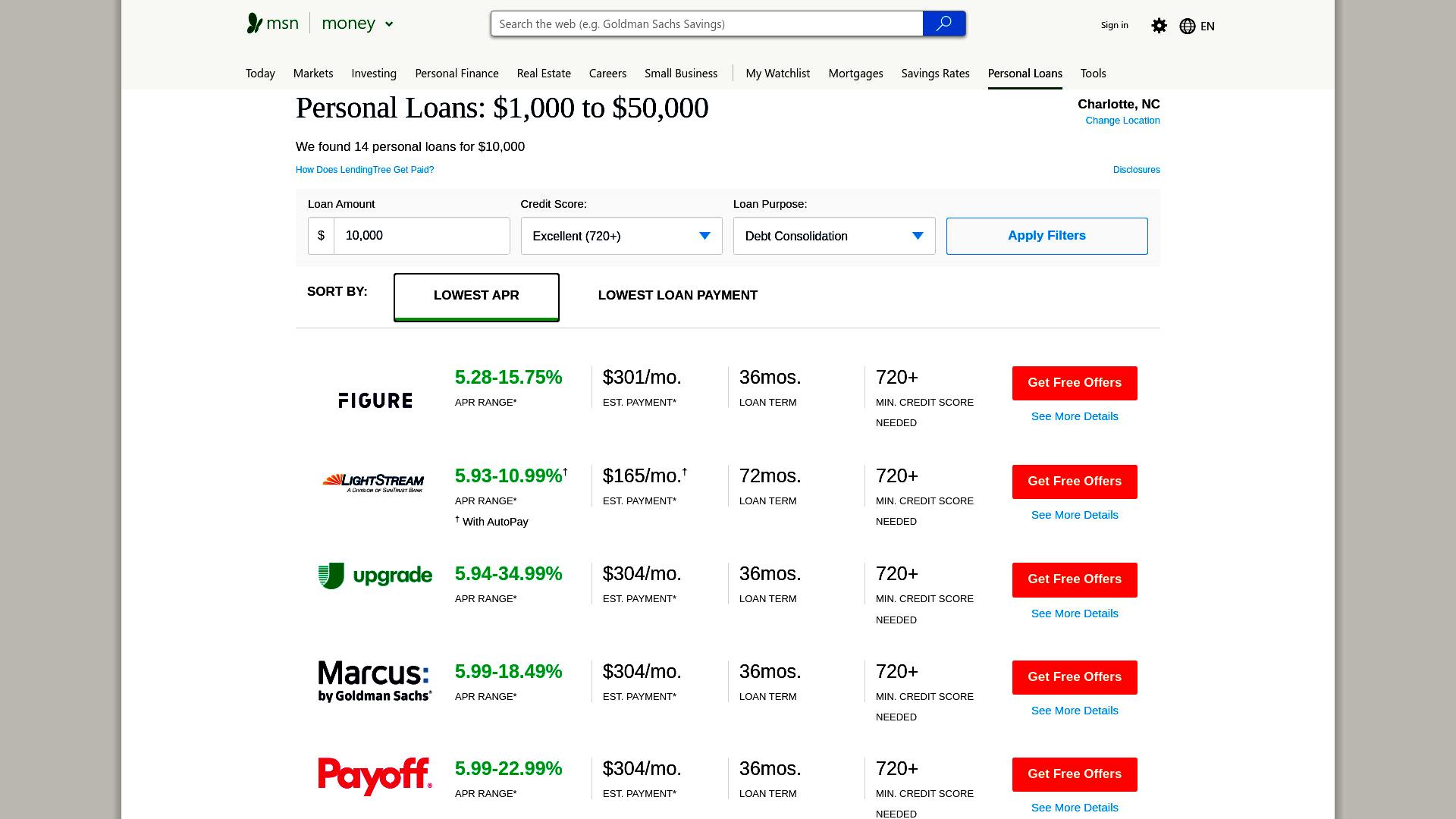Click the Payoff lender logo
The image size is (1456, 819).
coord(375,777)
